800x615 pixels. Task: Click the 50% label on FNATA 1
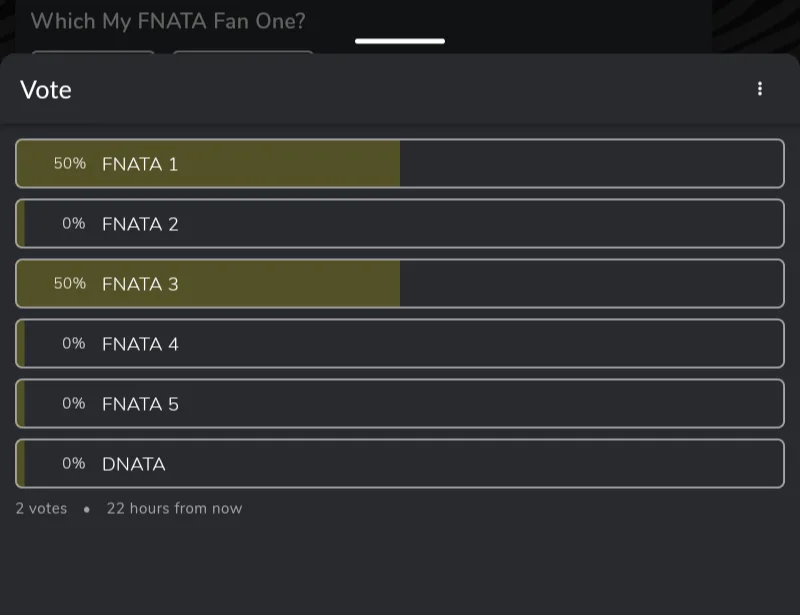coord(69,164)
